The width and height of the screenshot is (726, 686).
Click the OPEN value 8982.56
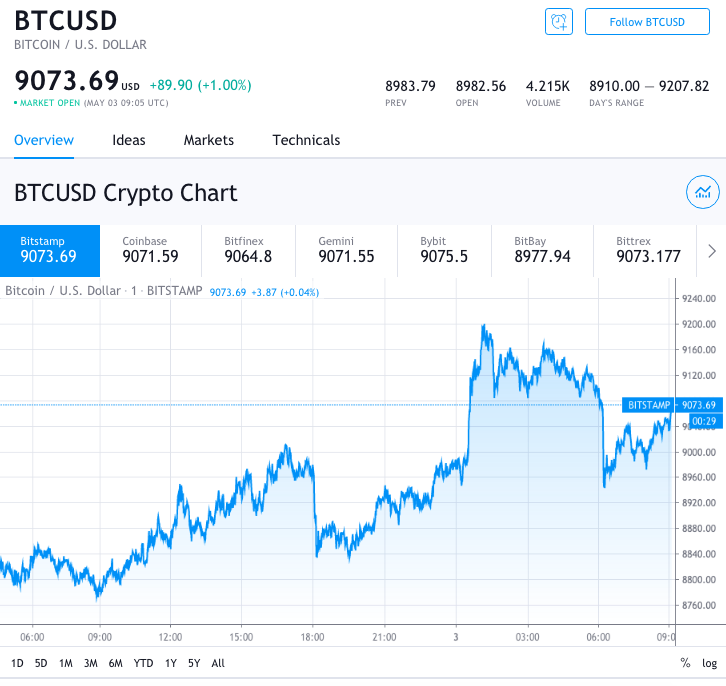click(x=481, y=86)
